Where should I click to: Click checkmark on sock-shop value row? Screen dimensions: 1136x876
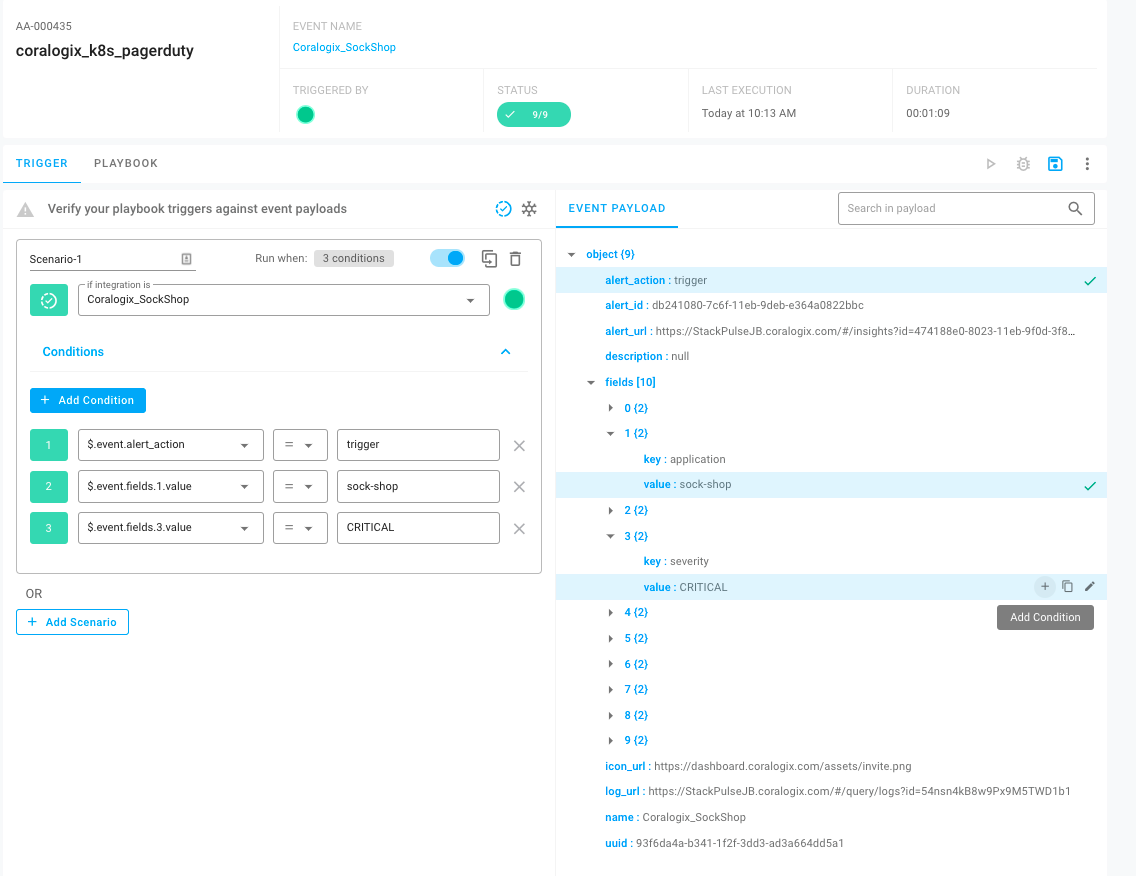click(x=1090, y=486)
